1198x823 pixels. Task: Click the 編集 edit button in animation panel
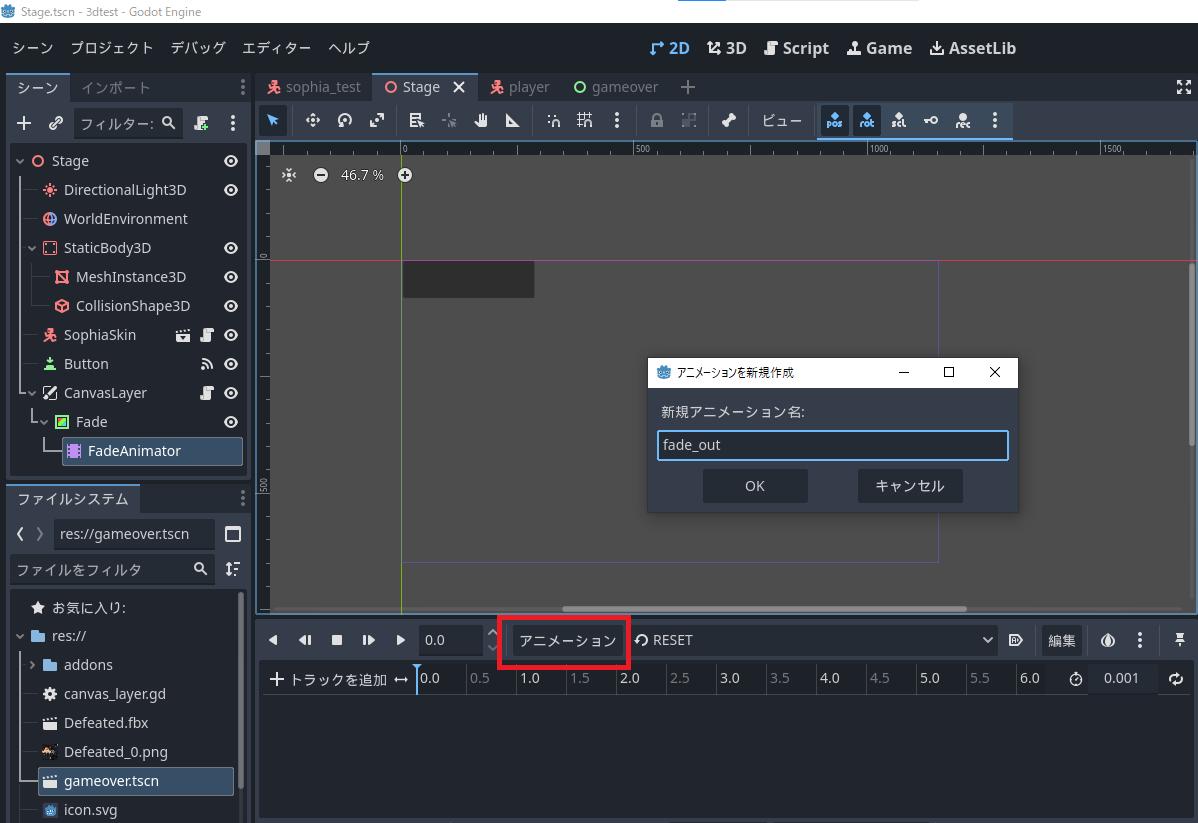(1061, 640)
